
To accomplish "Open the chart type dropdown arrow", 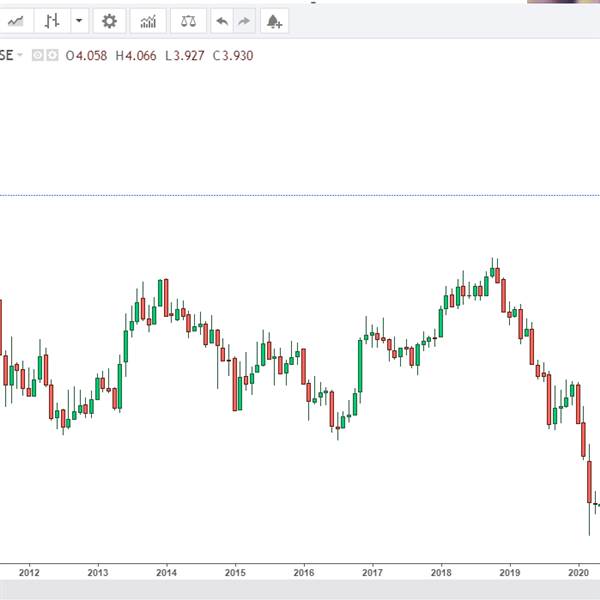I will pyautogui.click(x=80, y=21).
